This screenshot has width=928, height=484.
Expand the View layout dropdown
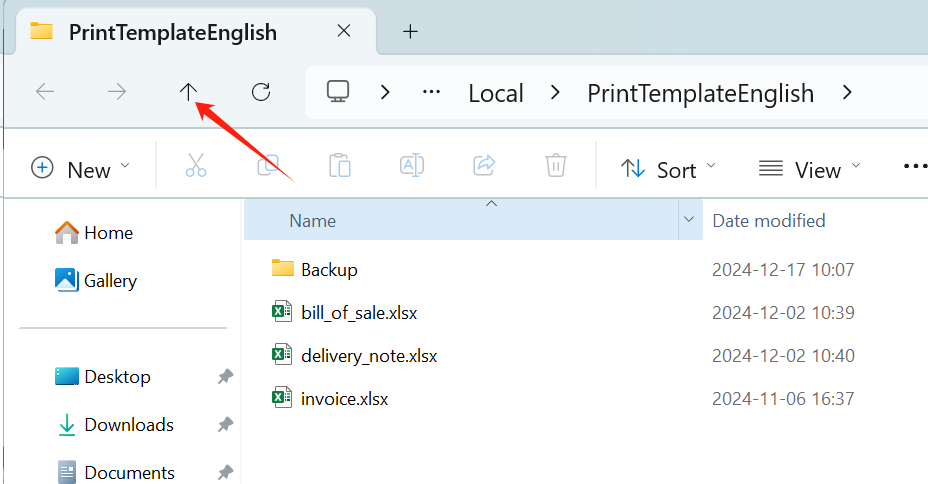pos(809,169)
